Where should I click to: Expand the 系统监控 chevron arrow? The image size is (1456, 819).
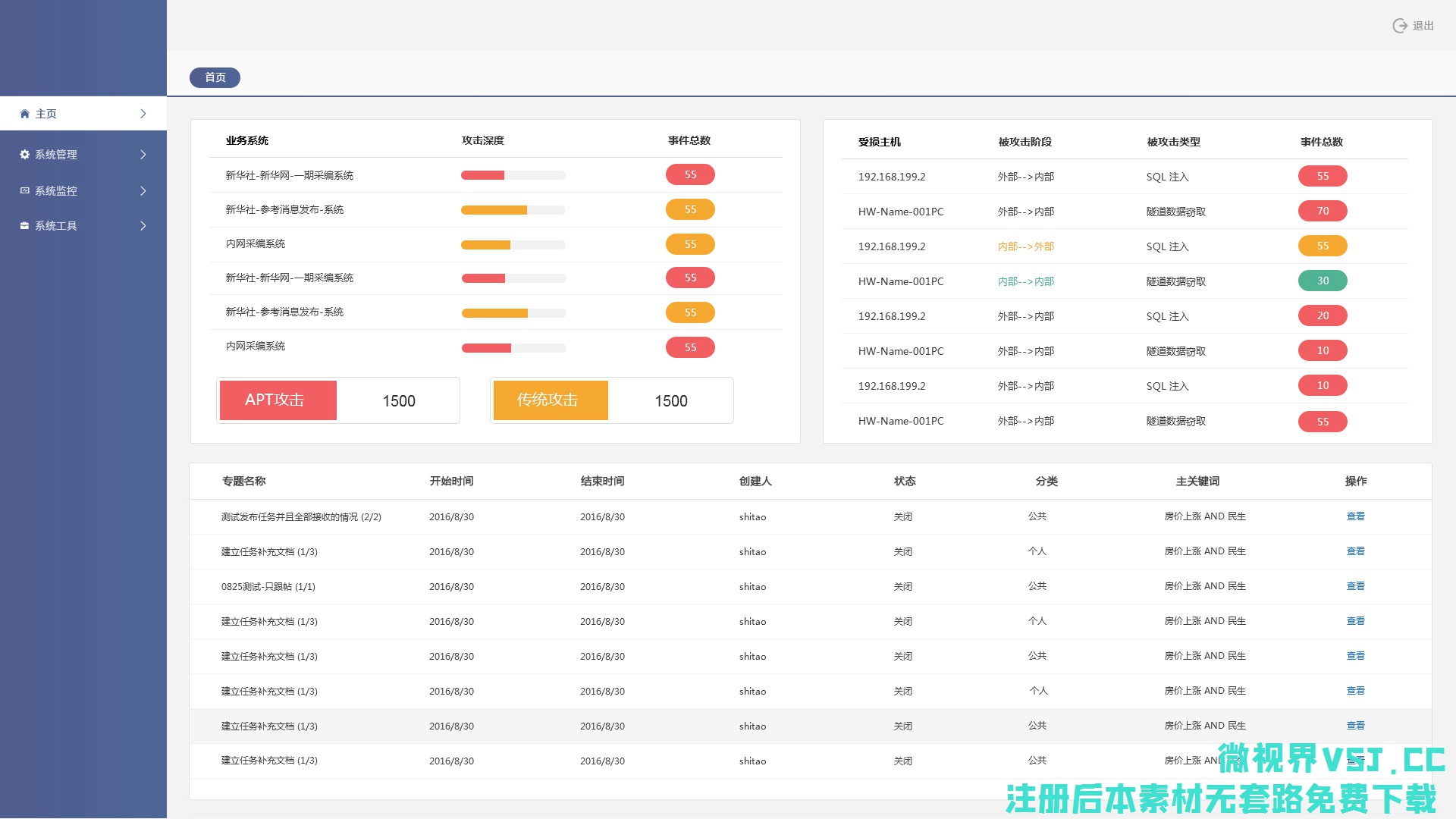tap(143, 191)
